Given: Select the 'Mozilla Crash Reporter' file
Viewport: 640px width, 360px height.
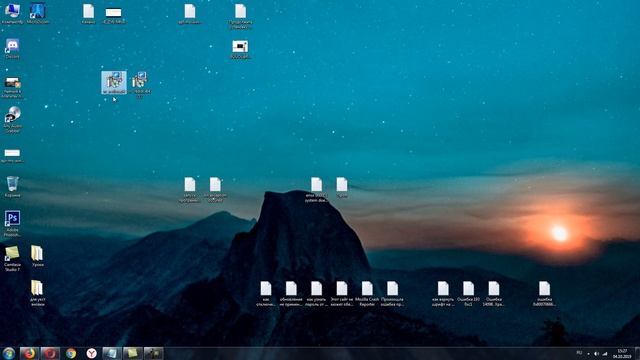Looking at the screenshot, I should (x=367, y=293).
